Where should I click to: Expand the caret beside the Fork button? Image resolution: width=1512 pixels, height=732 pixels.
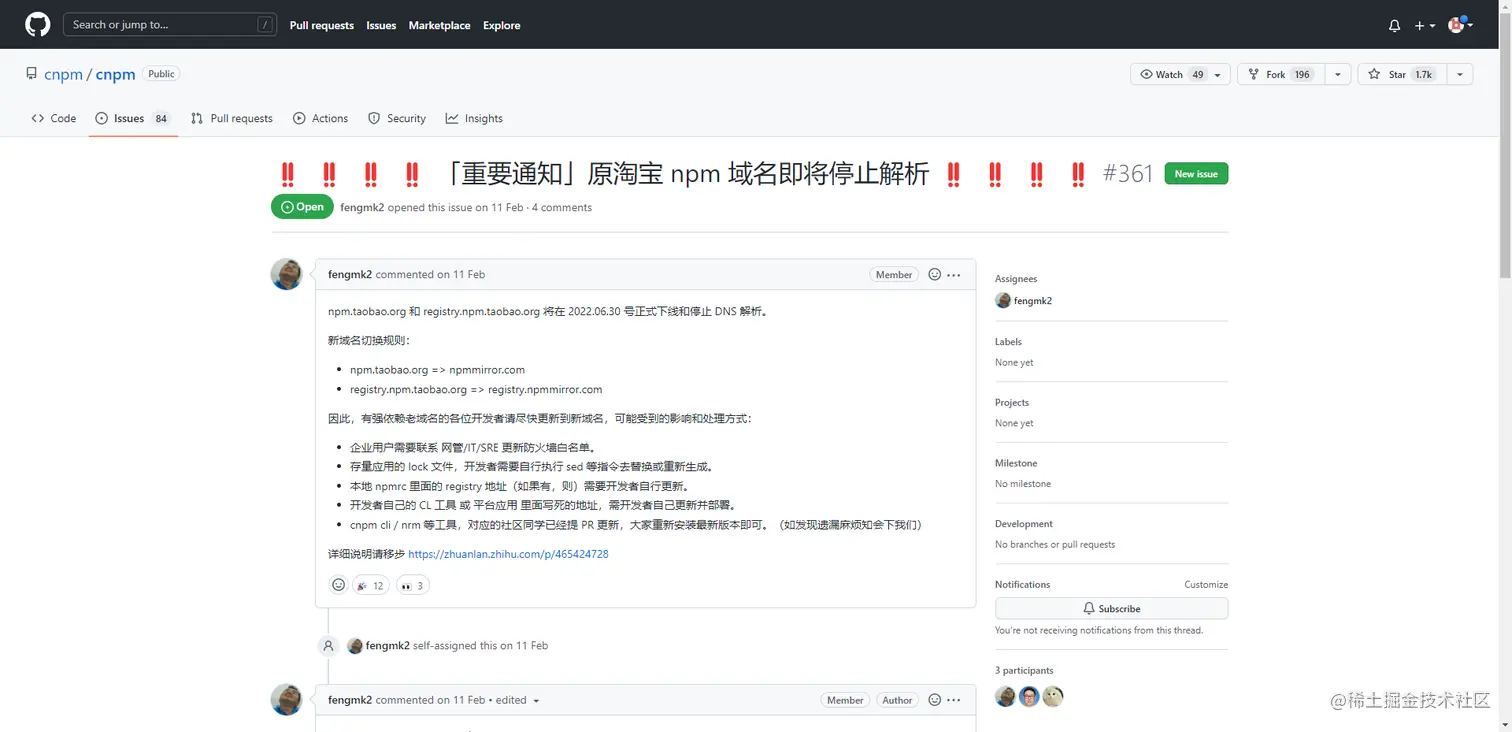click(x=1338, y=75)
